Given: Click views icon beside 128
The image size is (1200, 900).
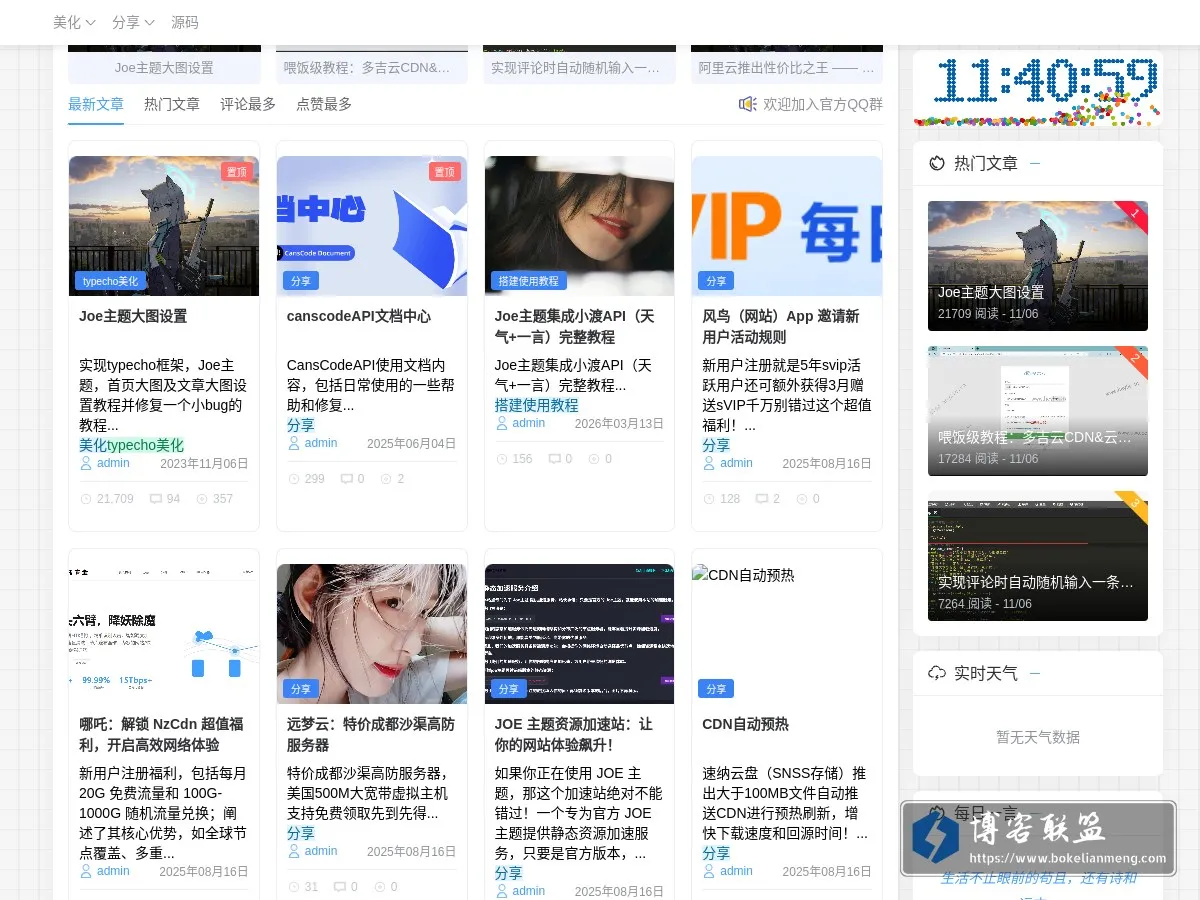Looking at the screenshot, I should point(709,498).
